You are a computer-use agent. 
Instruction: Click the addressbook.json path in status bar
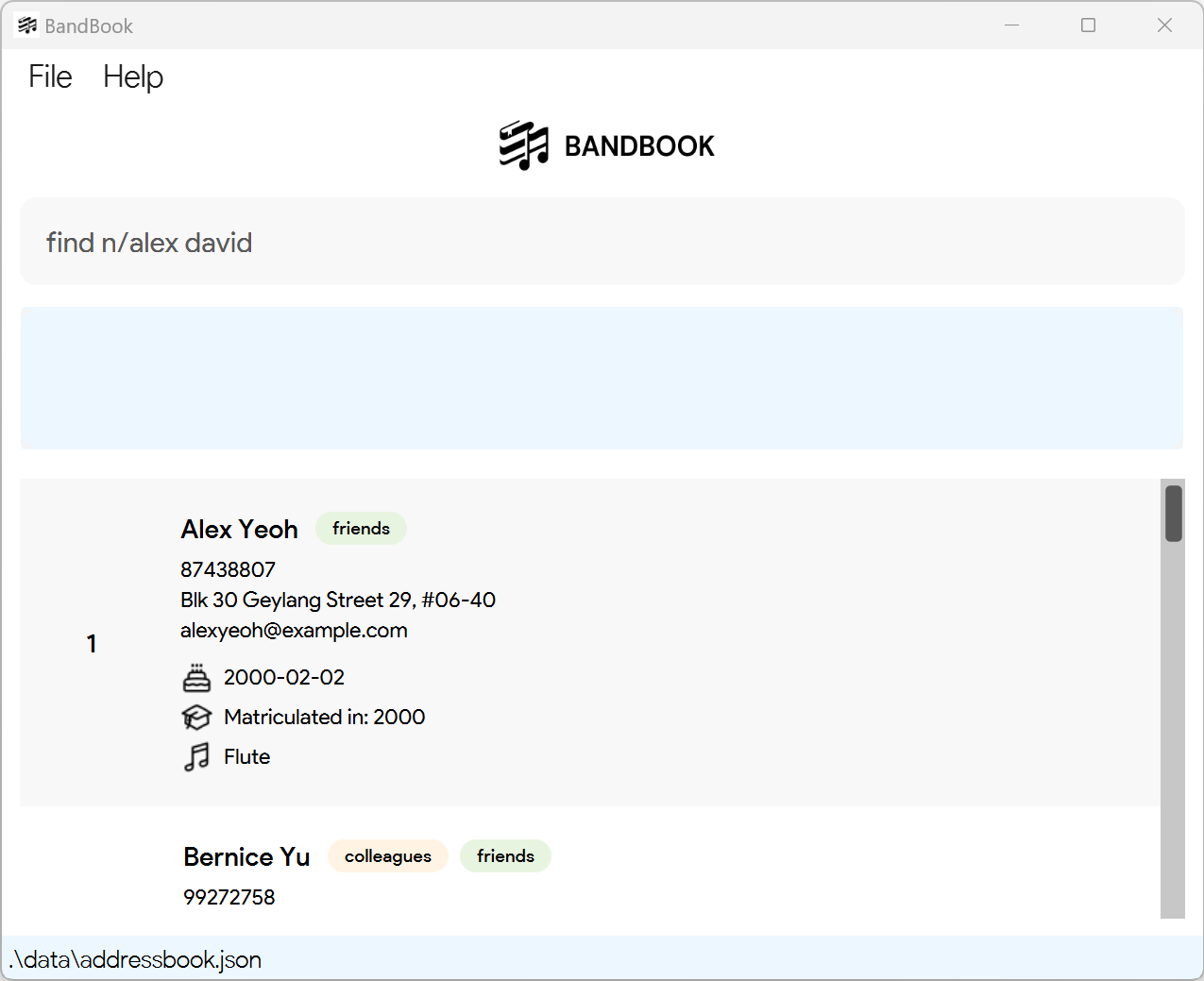[x=135, y=959]
